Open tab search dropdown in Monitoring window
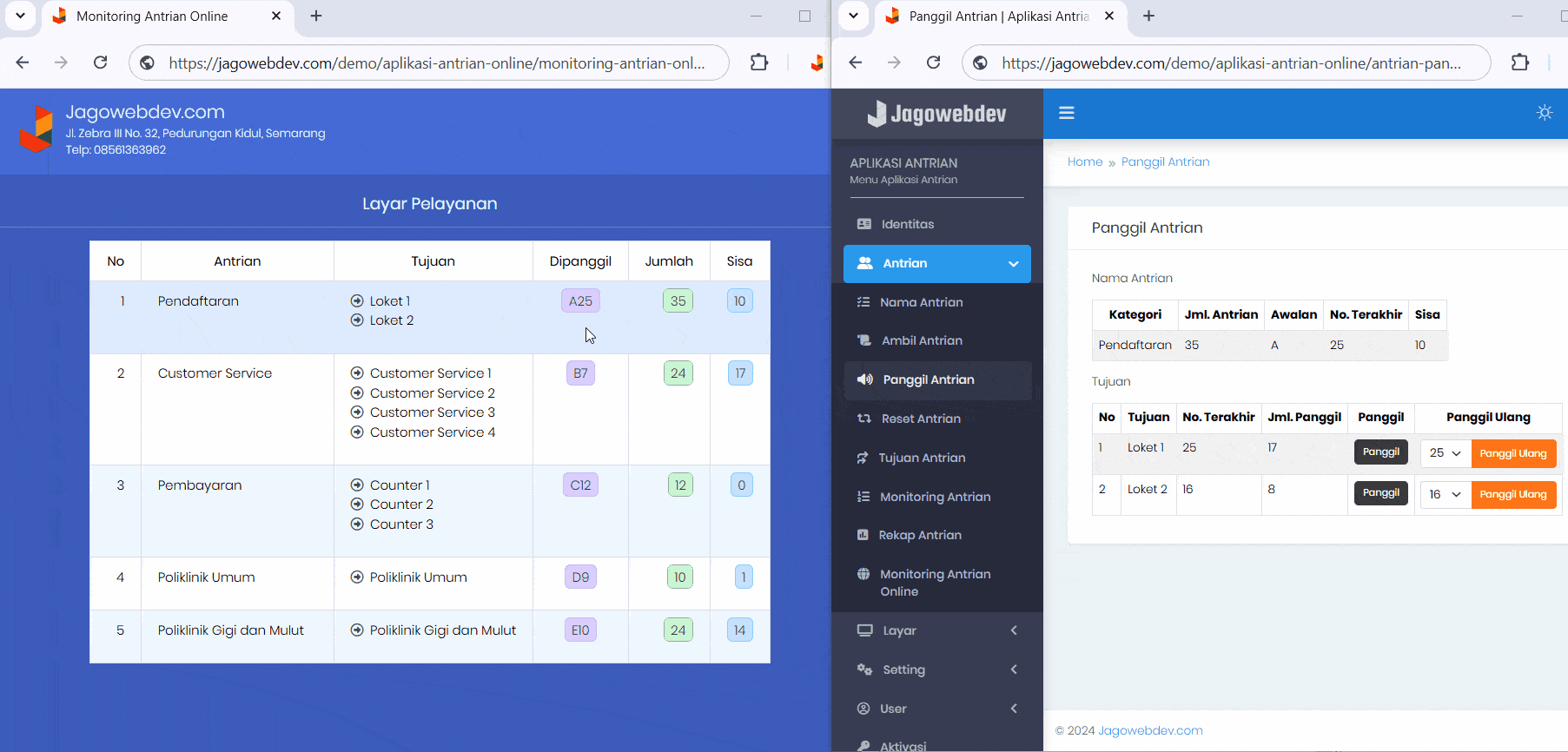The height and width of the screenshot is (752, 1568). [20, 16]
